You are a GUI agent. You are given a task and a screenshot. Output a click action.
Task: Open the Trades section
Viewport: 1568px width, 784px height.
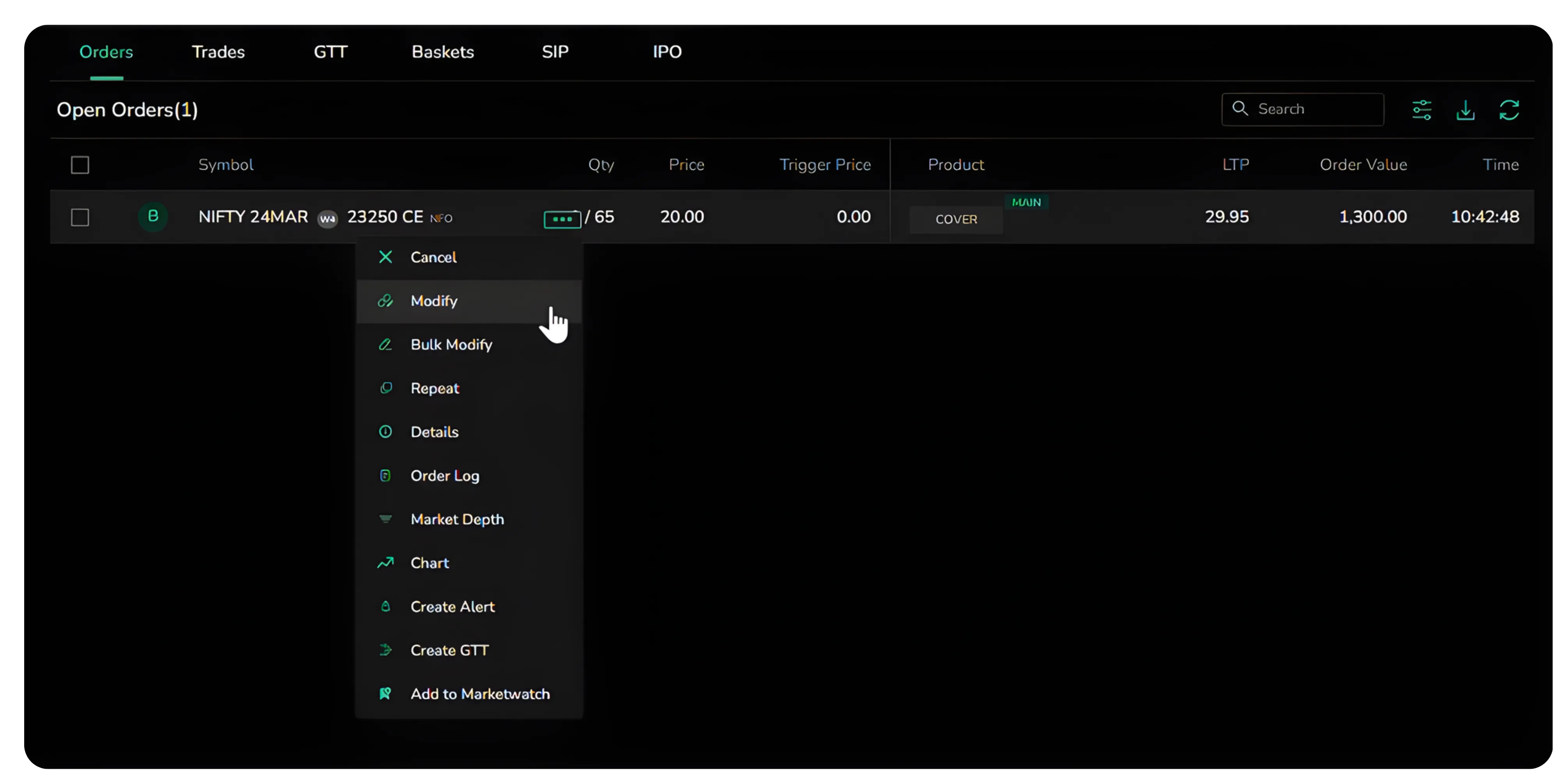click(218, 52)
